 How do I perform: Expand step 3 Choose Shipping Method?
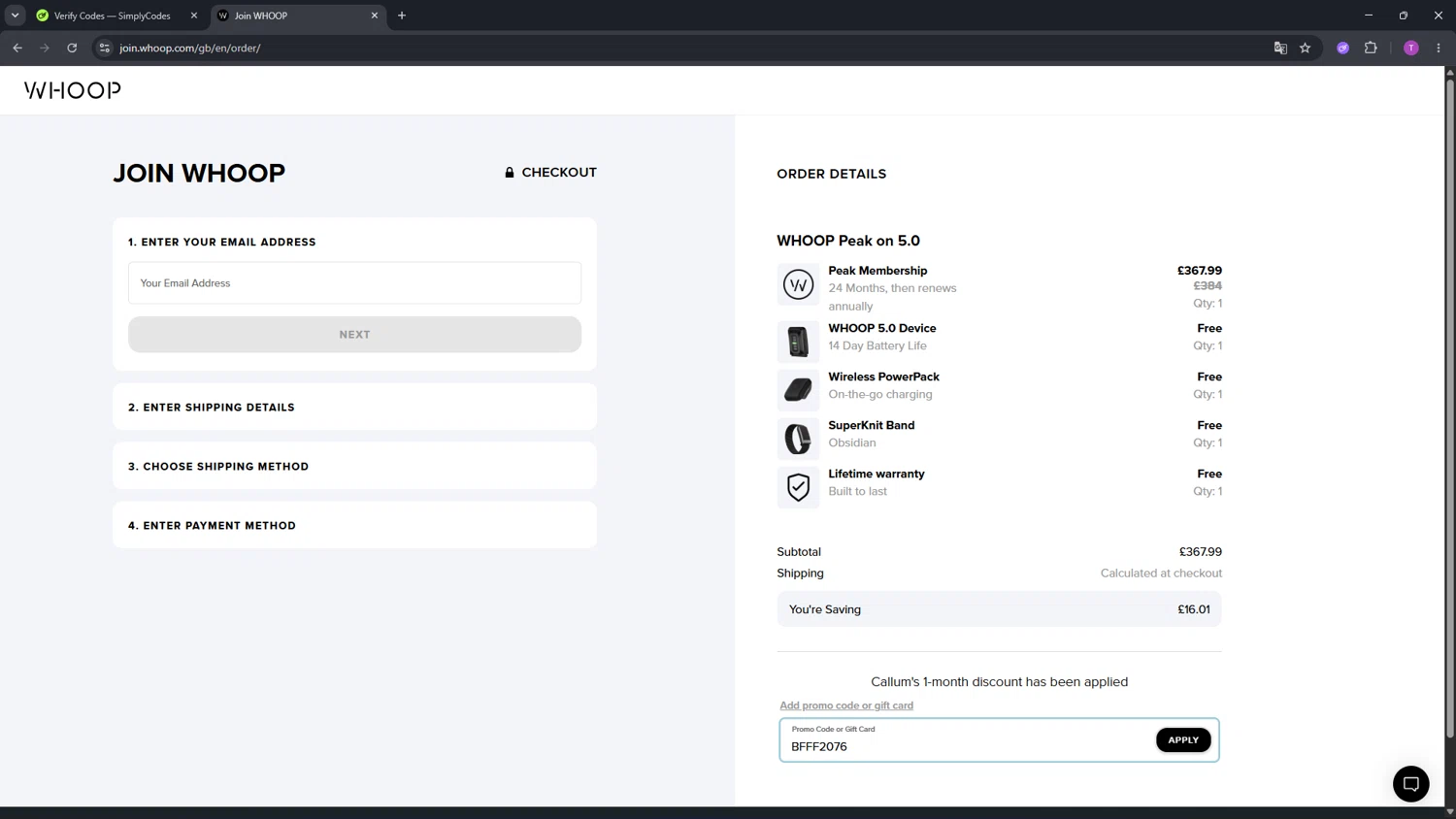(354, 466)
